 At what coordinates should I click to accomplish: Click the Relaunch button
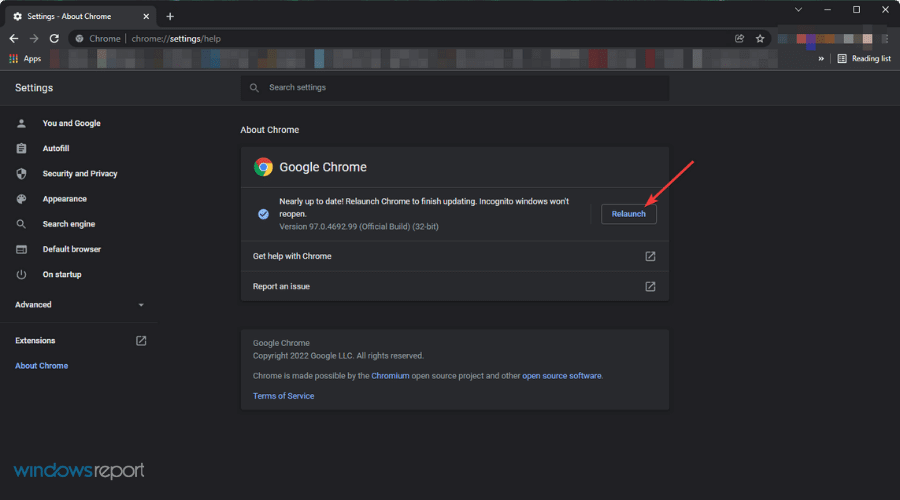click(629, 214)
